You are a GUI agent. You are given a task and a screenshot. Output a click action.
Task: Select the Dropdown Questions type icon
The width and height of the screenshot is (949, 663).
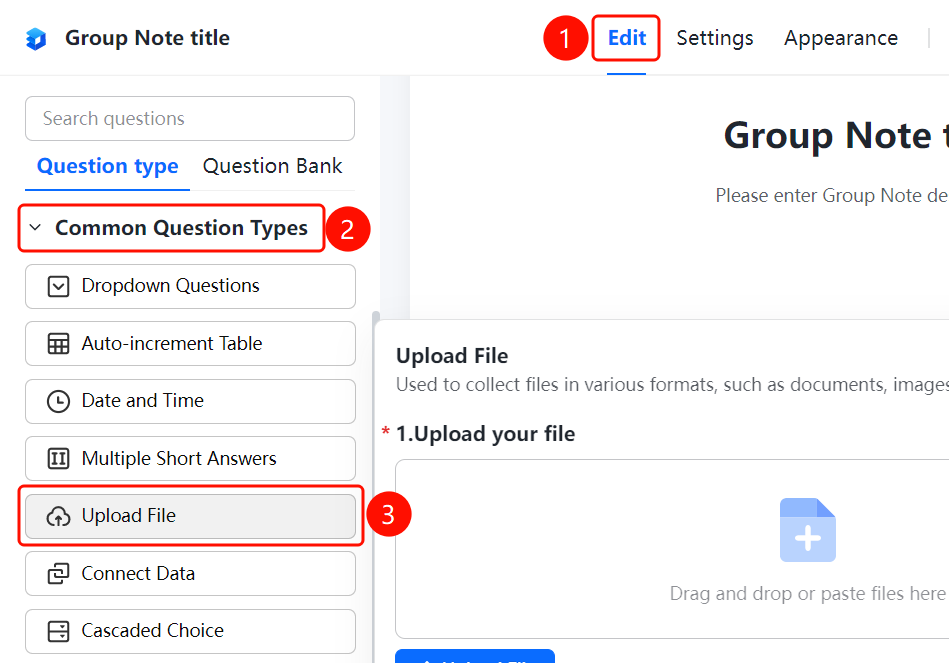click(x=58, y=286)
